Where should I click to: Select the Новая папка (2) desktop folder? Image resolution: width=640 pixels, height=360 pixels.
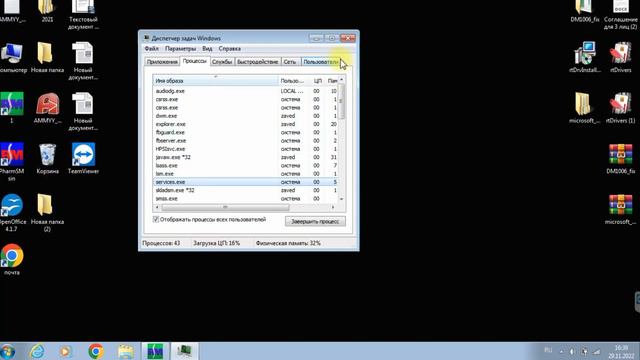[x=47, y=212]
